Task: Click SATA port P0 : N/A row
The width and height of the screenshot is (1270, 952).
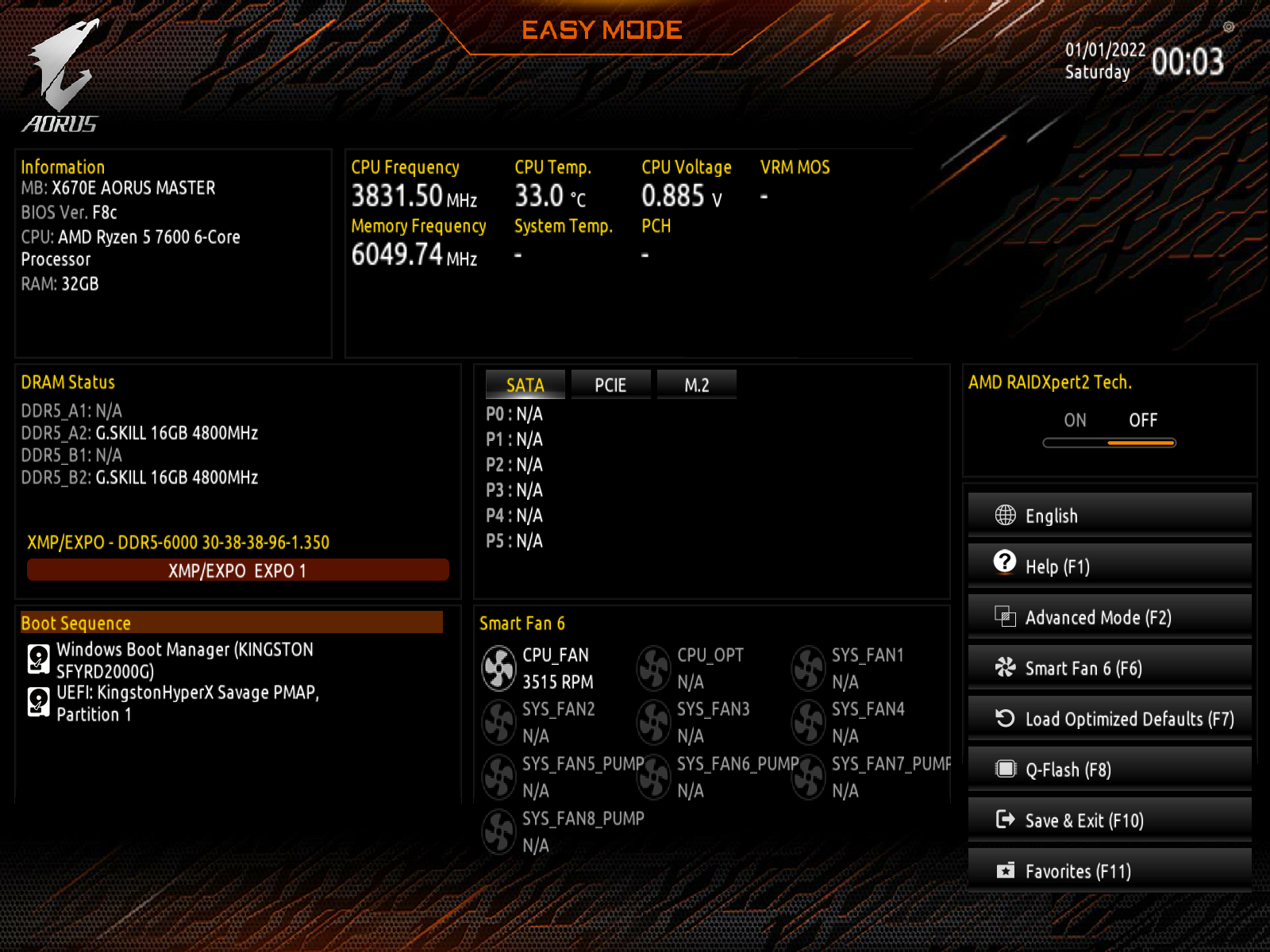Action: coord(514,414)
